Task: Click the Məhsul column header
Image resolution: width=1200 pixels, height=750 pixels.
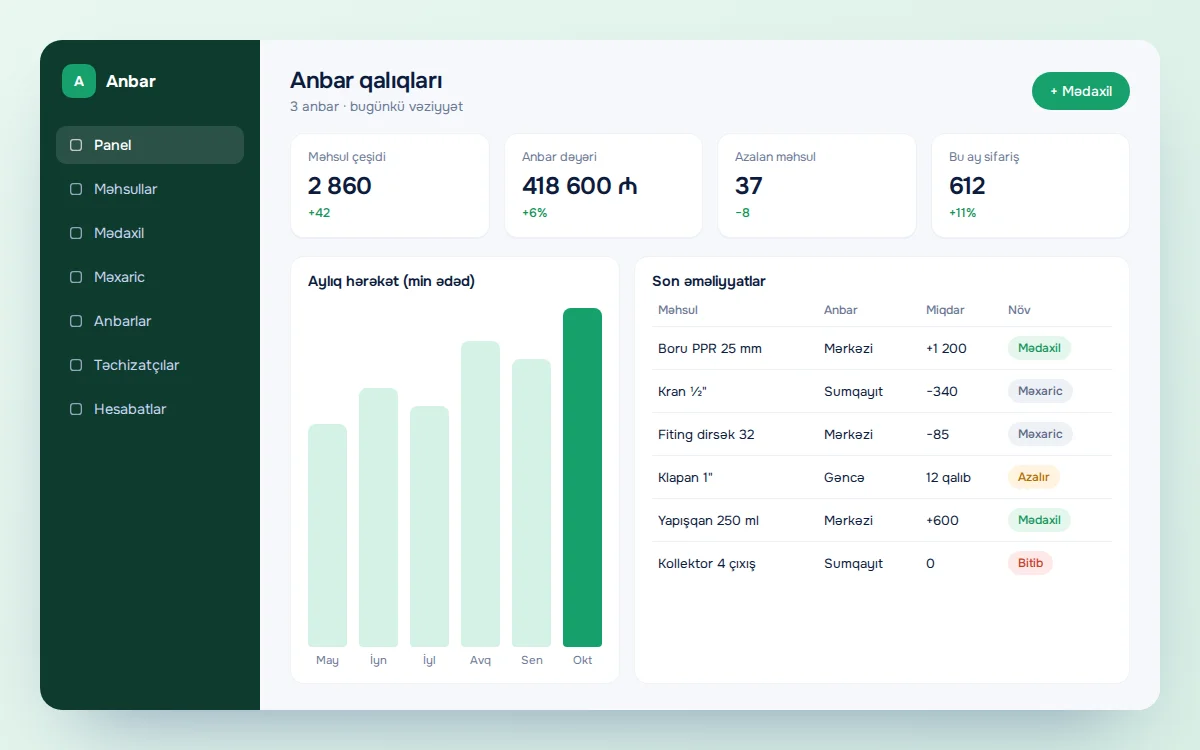Action: click(678, 310)
